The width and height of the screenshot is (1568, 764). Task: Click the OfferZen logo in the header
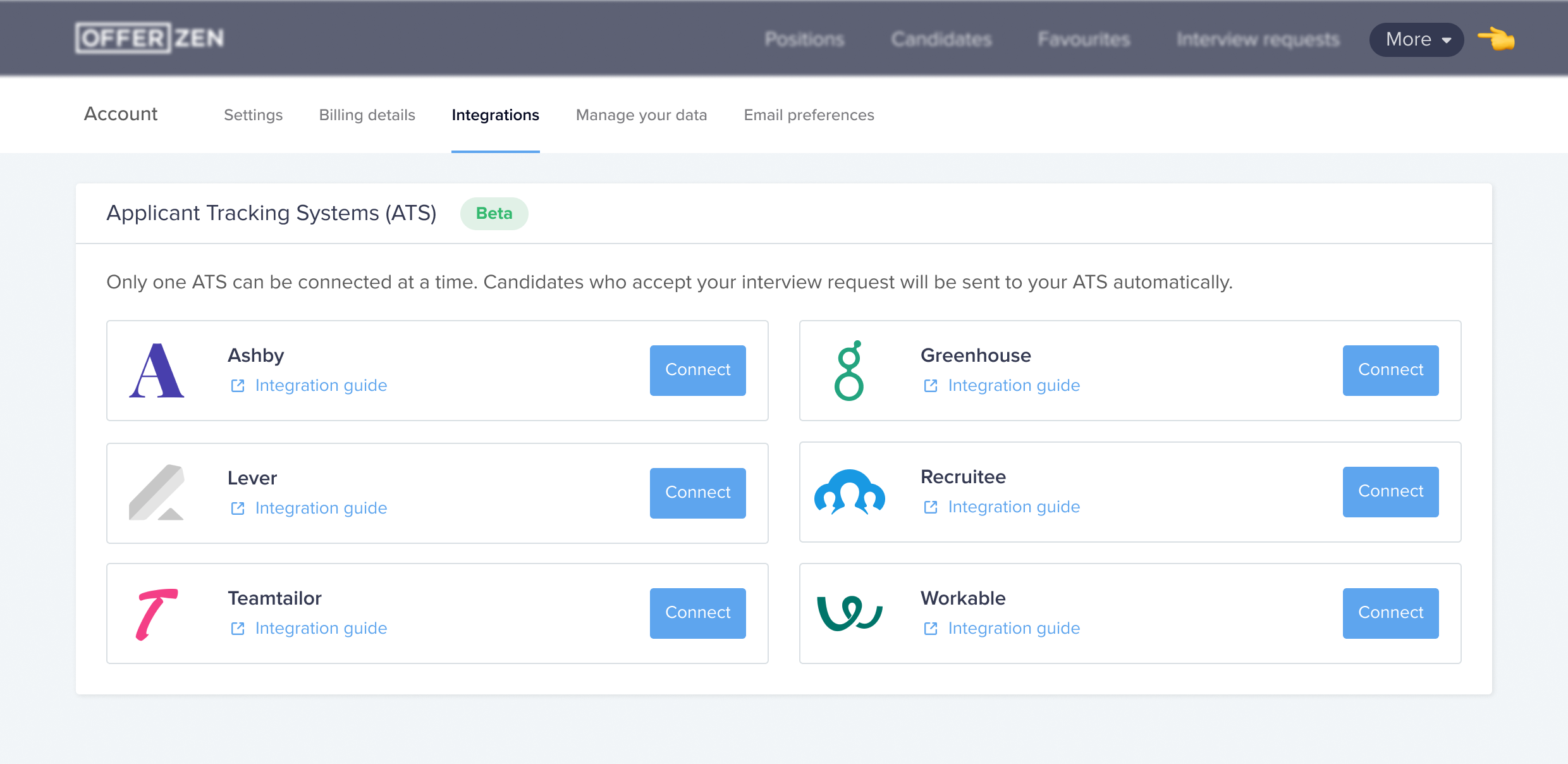pyautogui.click(x=149, y=38)
